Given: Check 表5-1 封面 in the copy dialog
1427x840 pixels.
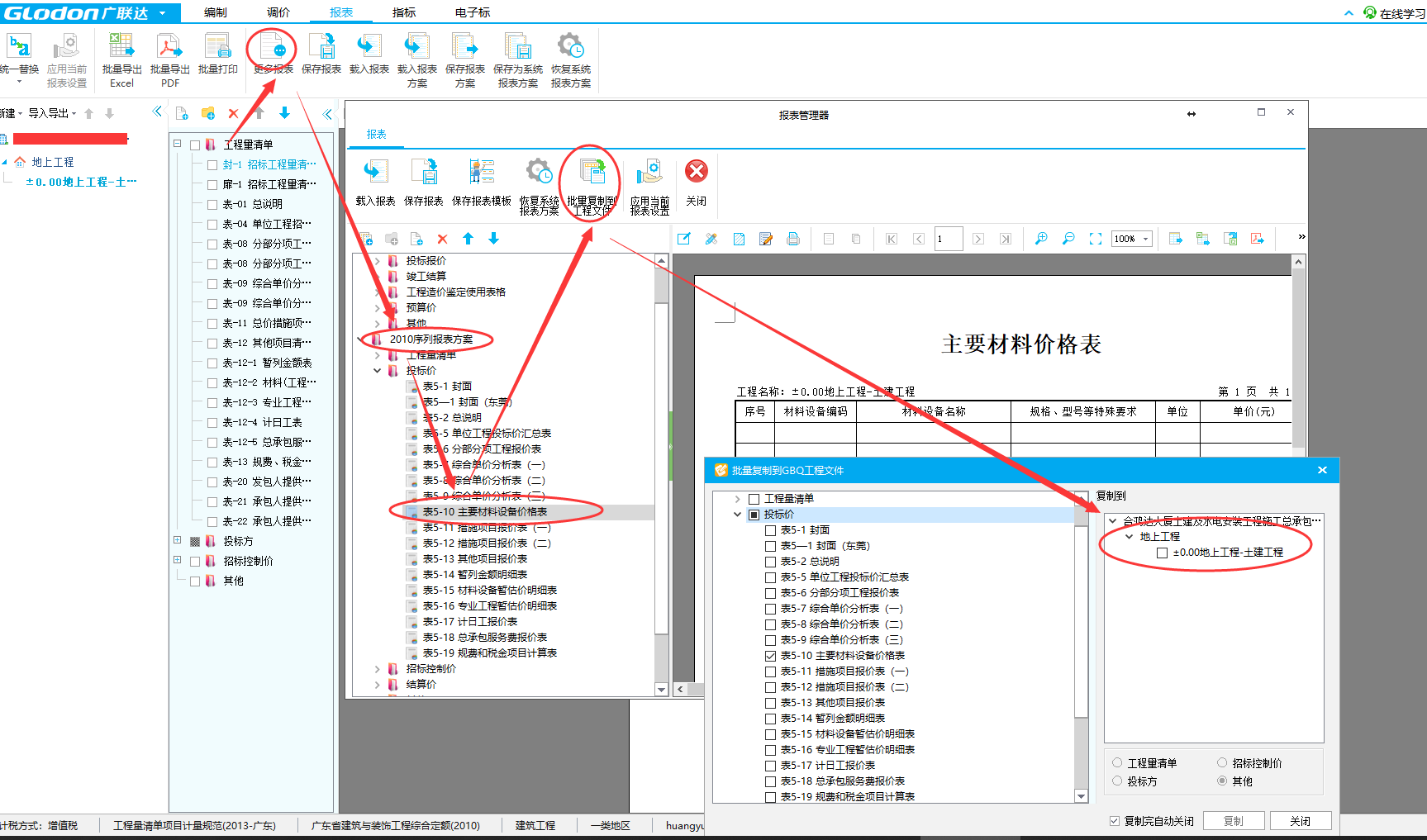Looking at the screenshot, I should pyautogui.click(x=770, y=530).
